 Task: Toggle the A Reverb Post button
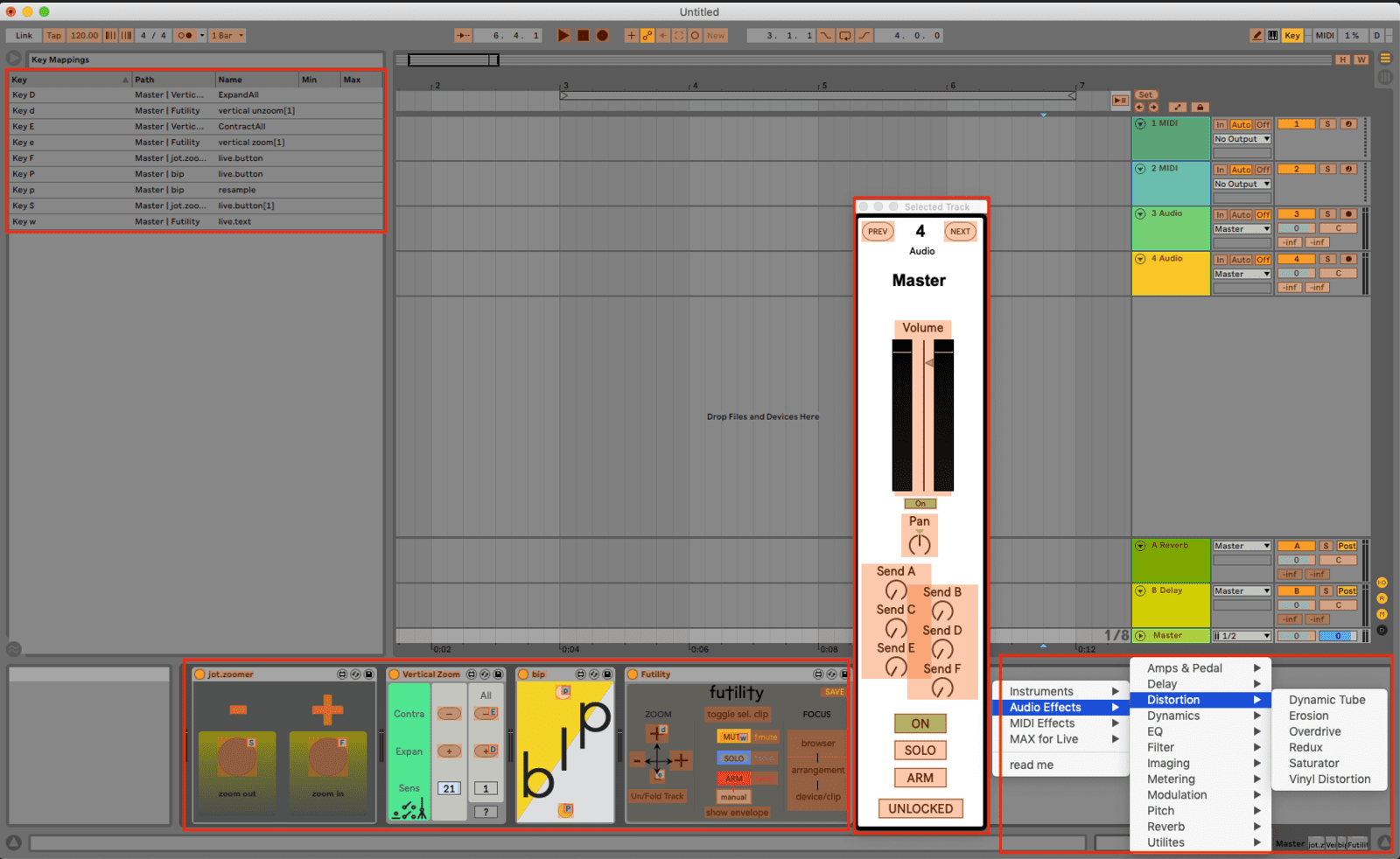[x=1347, y=546]
